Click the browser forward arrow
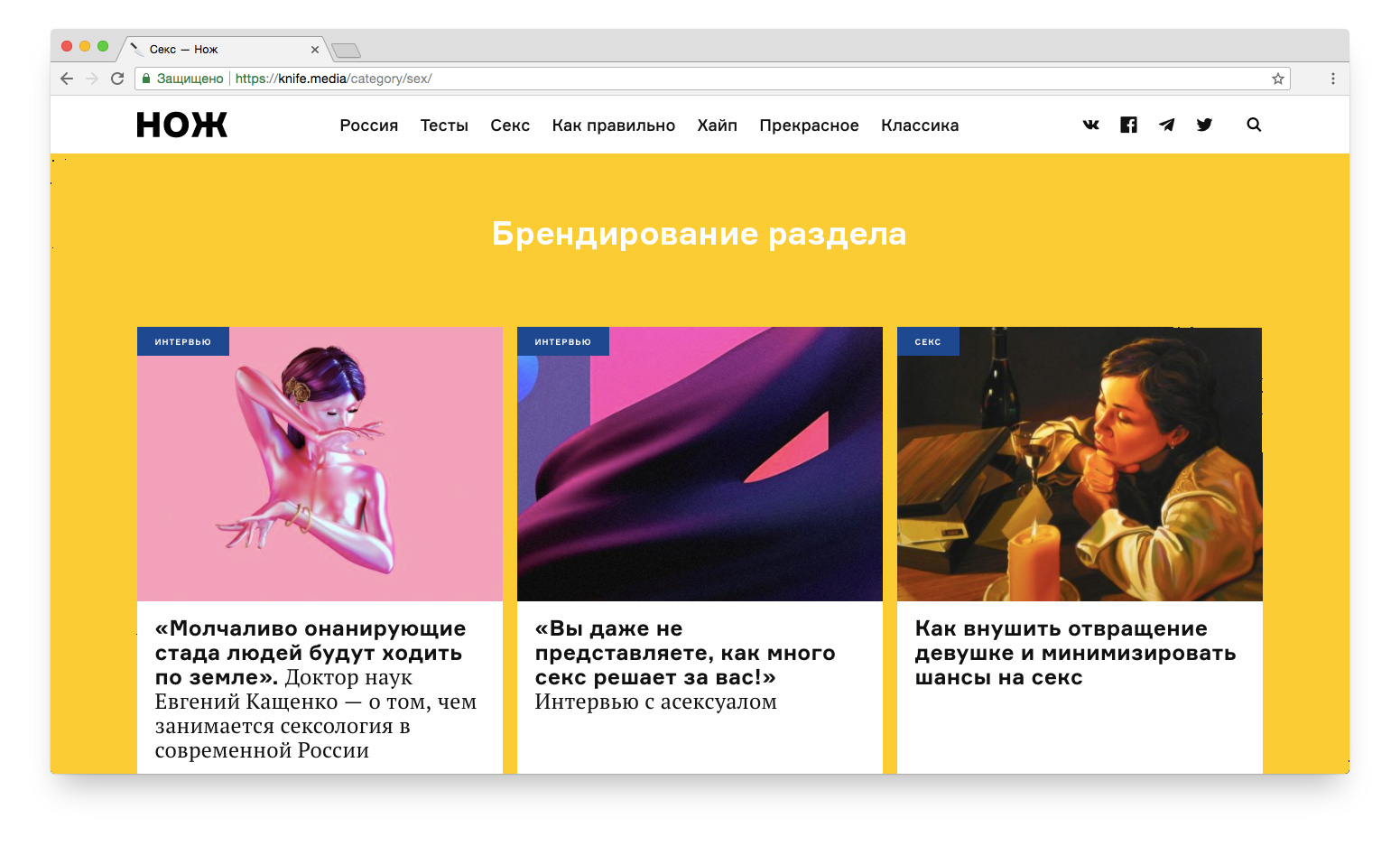 point(92,79)
